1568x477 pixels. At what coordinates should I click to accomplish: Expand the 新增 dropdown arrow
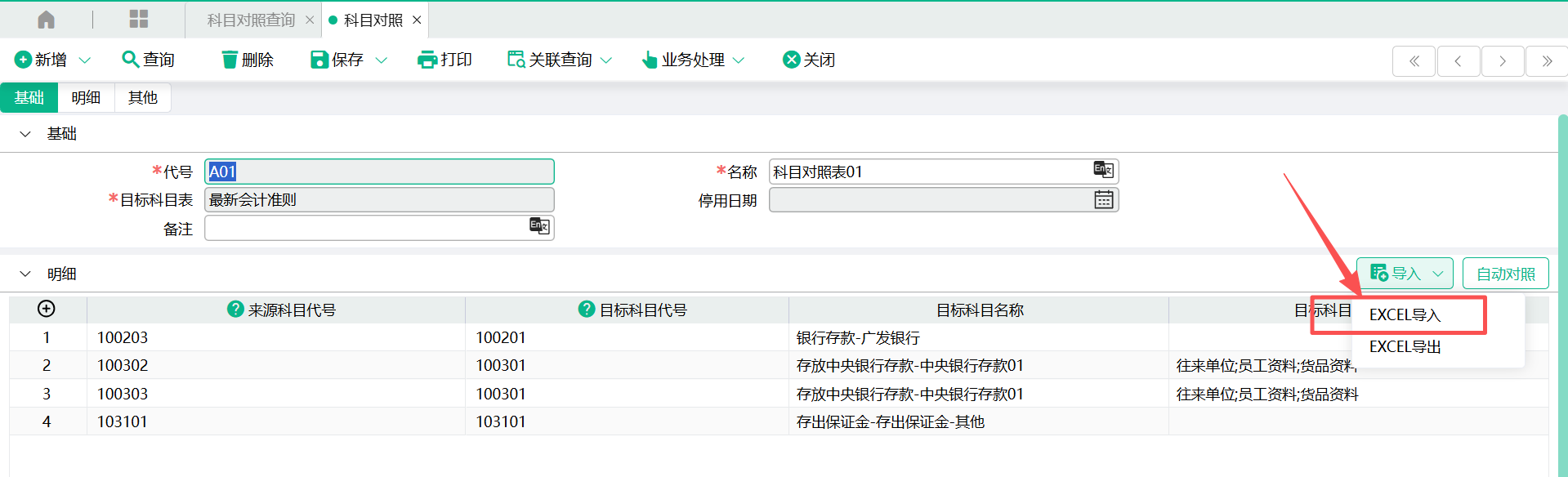tap(84, 60)
